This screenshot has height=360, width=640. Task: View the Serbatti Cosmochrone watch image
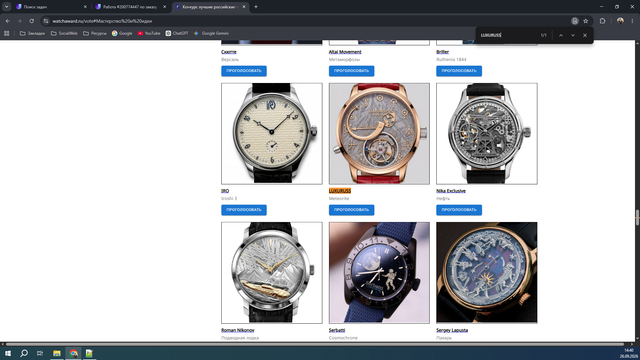coord(379,273)
